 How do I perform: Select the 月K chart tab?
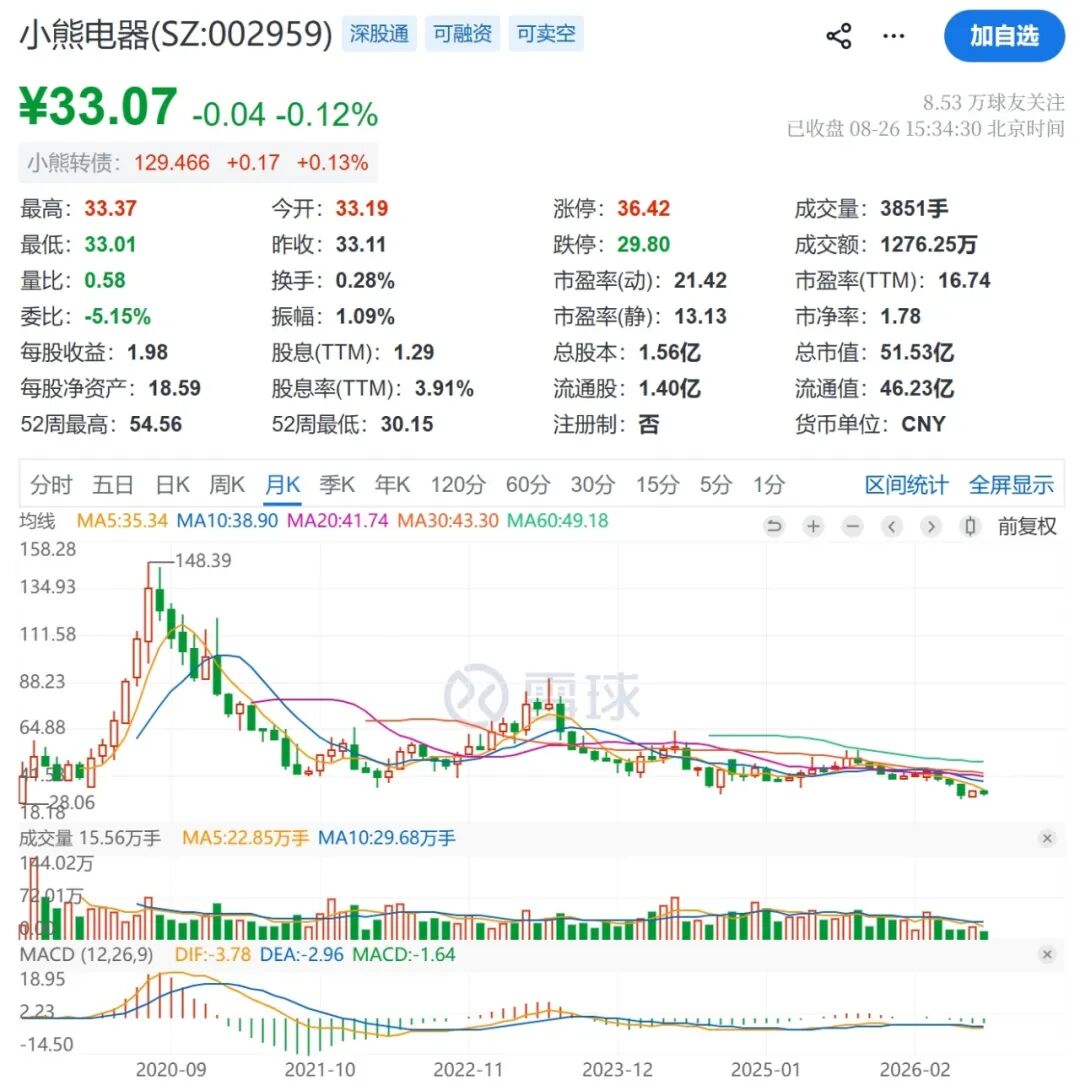(283, 484)
